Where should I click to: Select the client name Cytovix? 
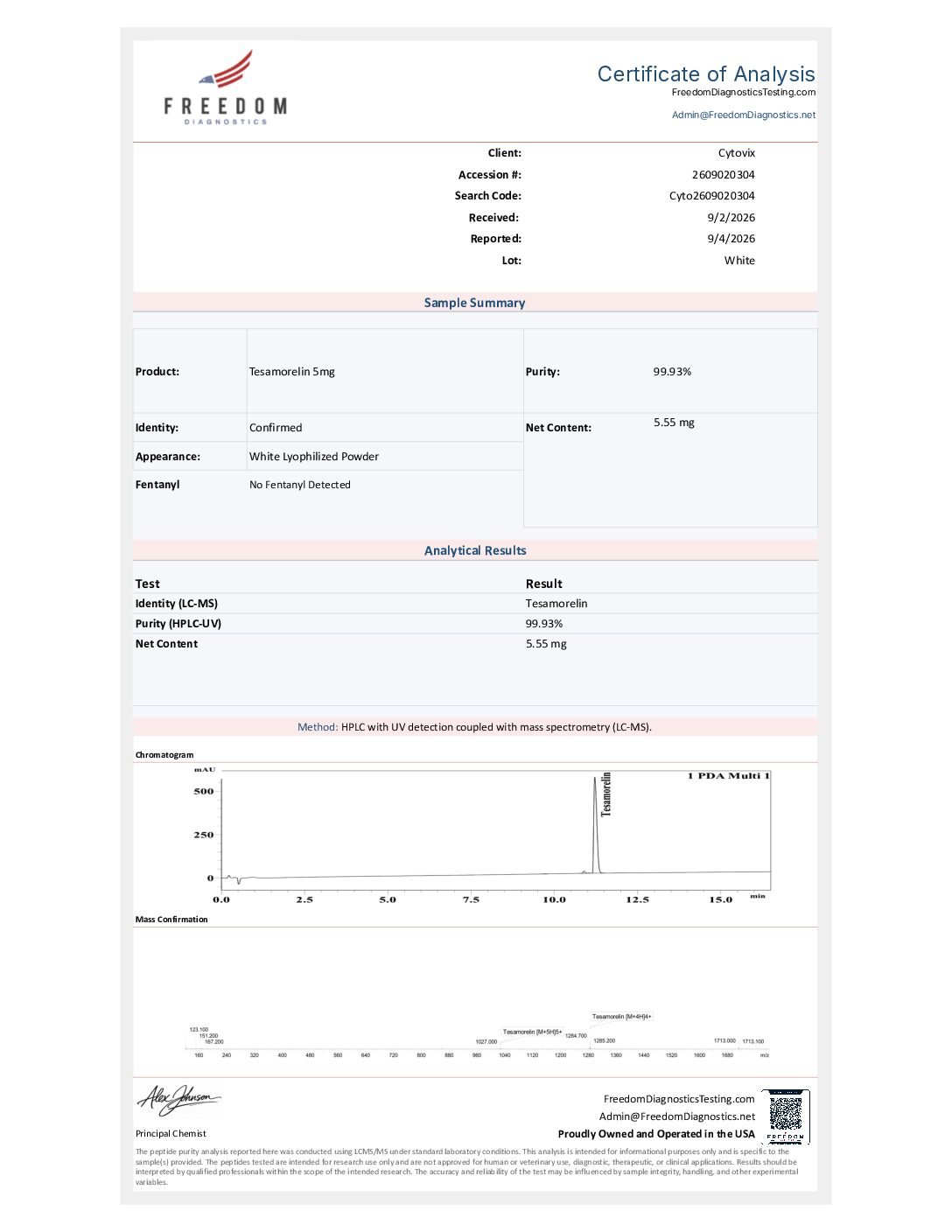pos(737,153)
